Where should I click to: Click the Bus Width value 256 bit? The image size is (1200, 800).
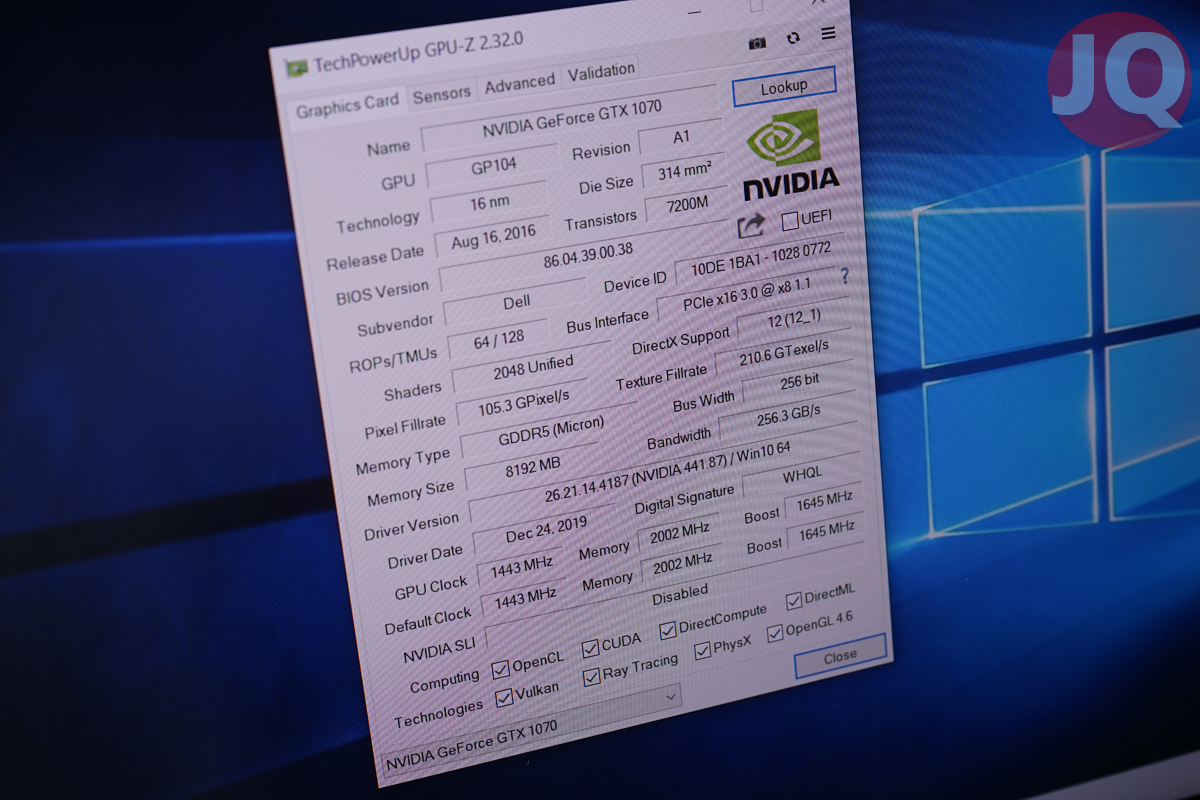799,383
